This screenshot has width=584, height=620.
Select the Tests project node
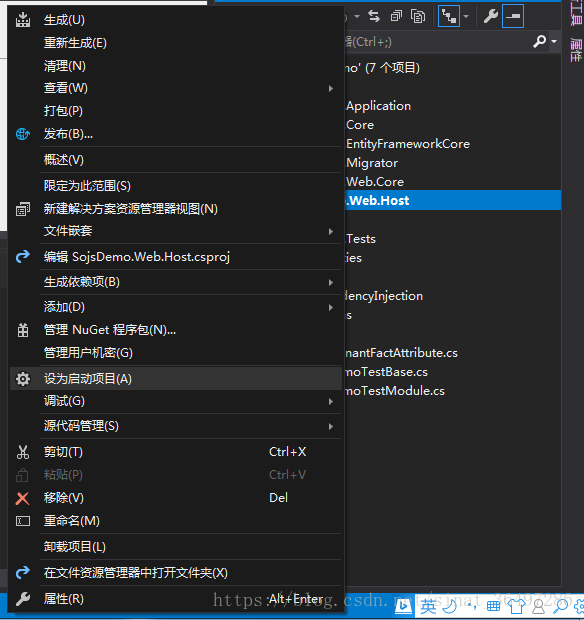[x=361, y=238]
